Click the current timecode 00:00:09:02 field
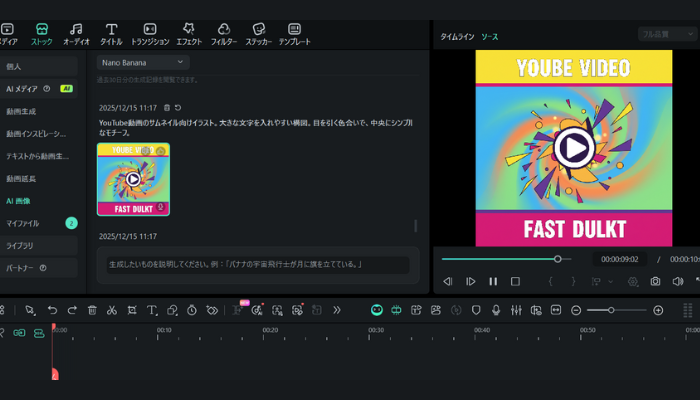The width and height of the screenshot is (700, 400). click(x=620, y=259)
